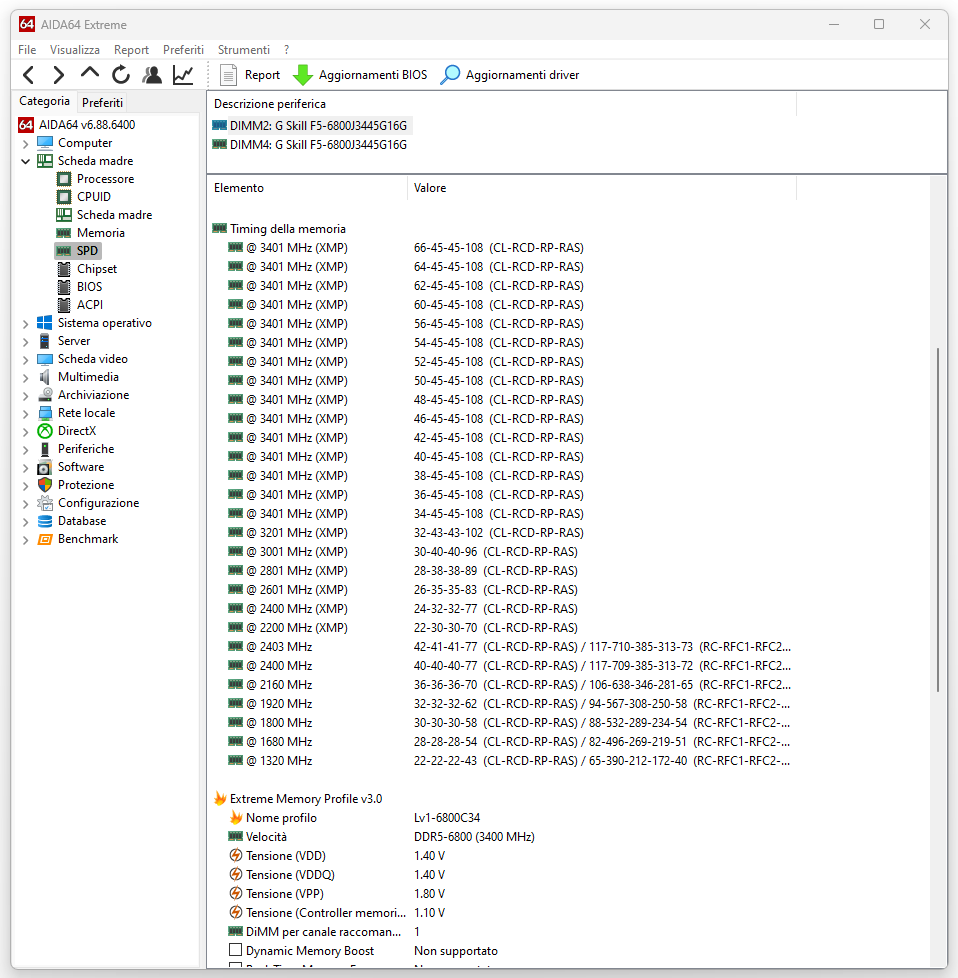Switch to the Preferiti tab in sidebar

point(102,102)
